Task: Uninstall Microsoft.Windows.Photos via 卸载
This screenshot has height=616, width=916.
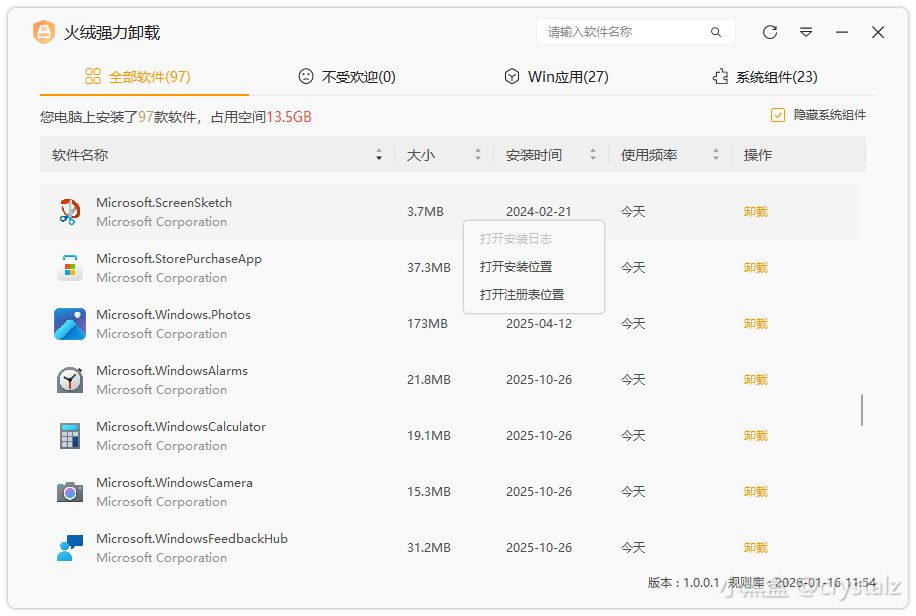Action: 755,324
